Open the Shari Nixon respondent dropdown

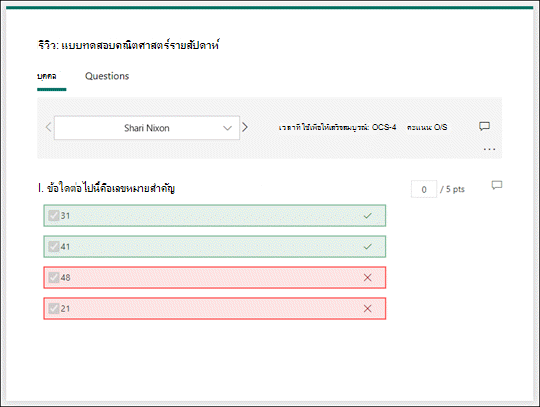pos(147,128)
